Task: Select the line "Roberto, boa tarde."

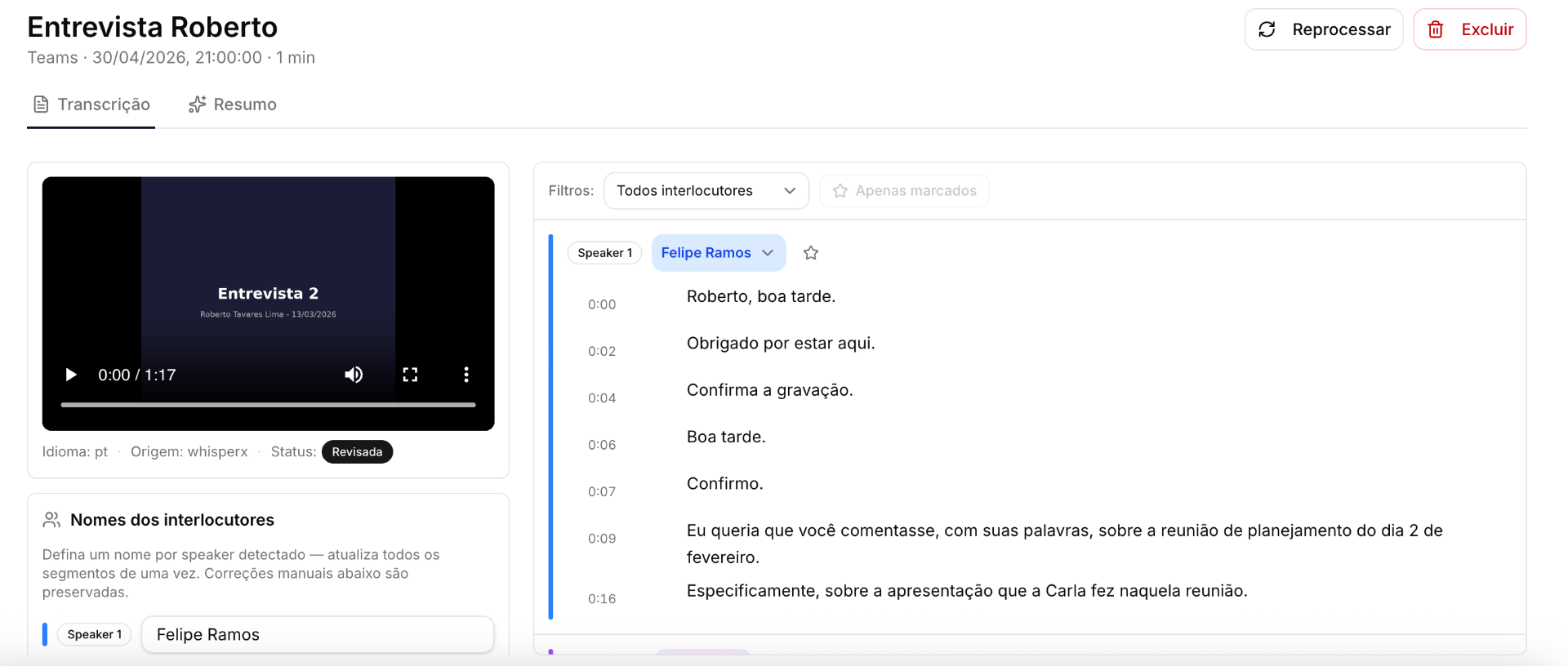Action: pyautogui.click(x=761, y=296)
